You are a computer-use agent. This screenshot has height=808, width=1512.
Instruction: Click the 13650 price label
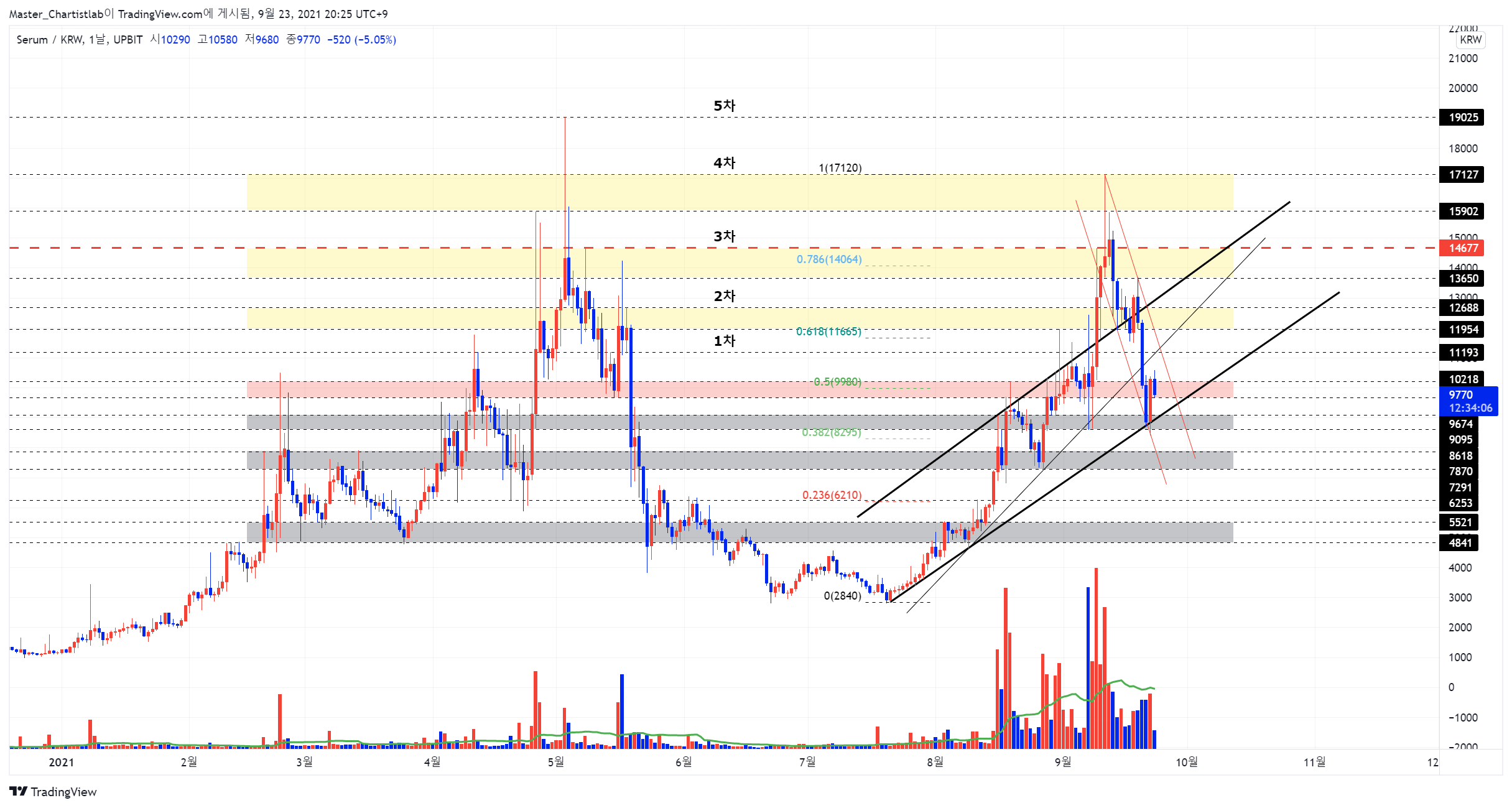(x=1462, y=279)
